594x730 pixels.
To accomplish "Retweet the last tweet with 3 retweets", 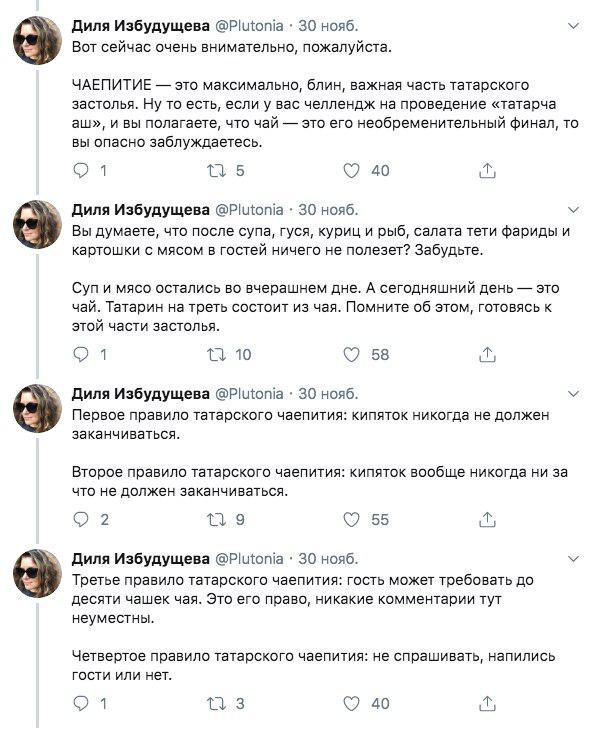I will (x=216, y=703).
